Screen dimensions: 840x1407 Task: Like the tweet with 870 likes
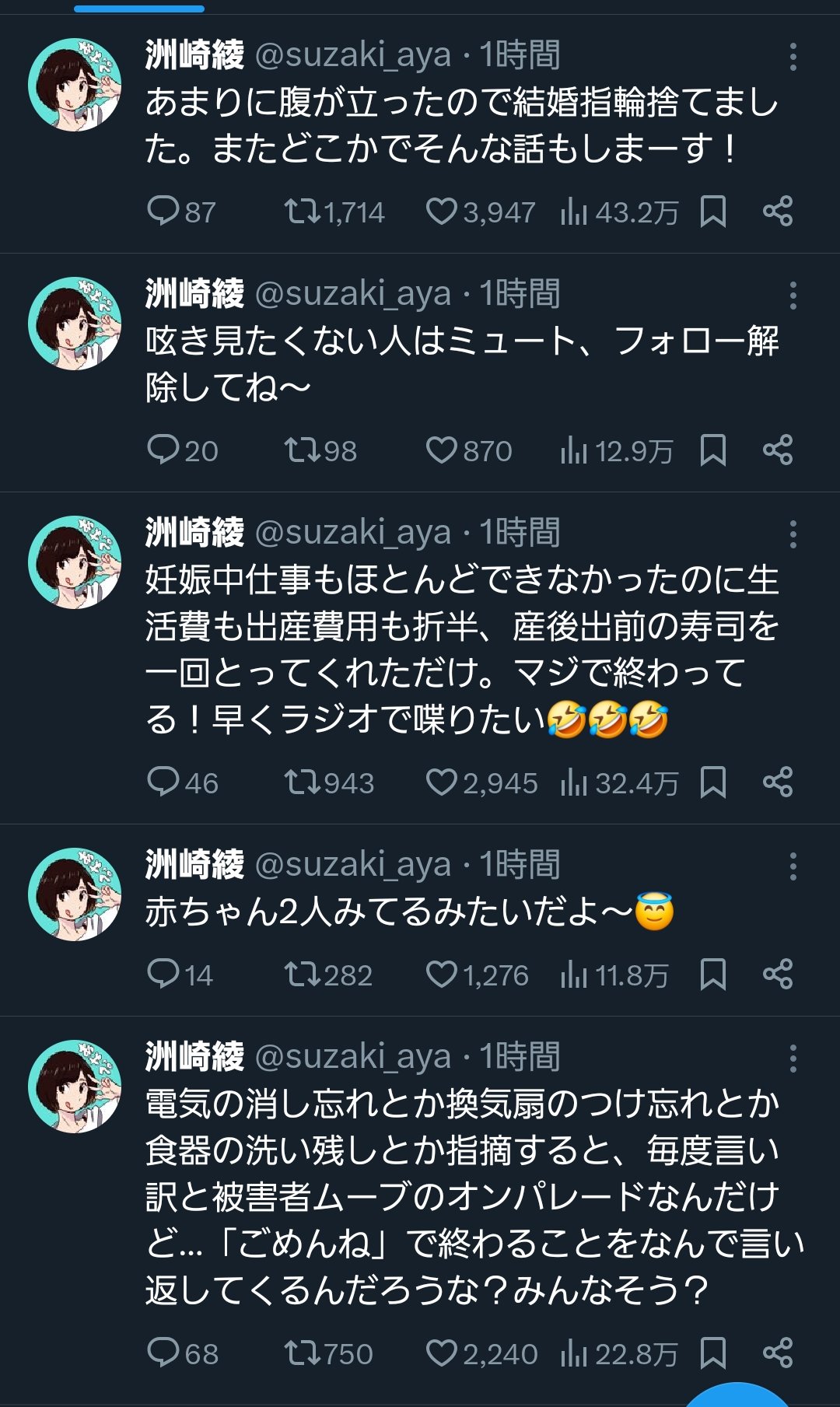click(x=442, y=450)
